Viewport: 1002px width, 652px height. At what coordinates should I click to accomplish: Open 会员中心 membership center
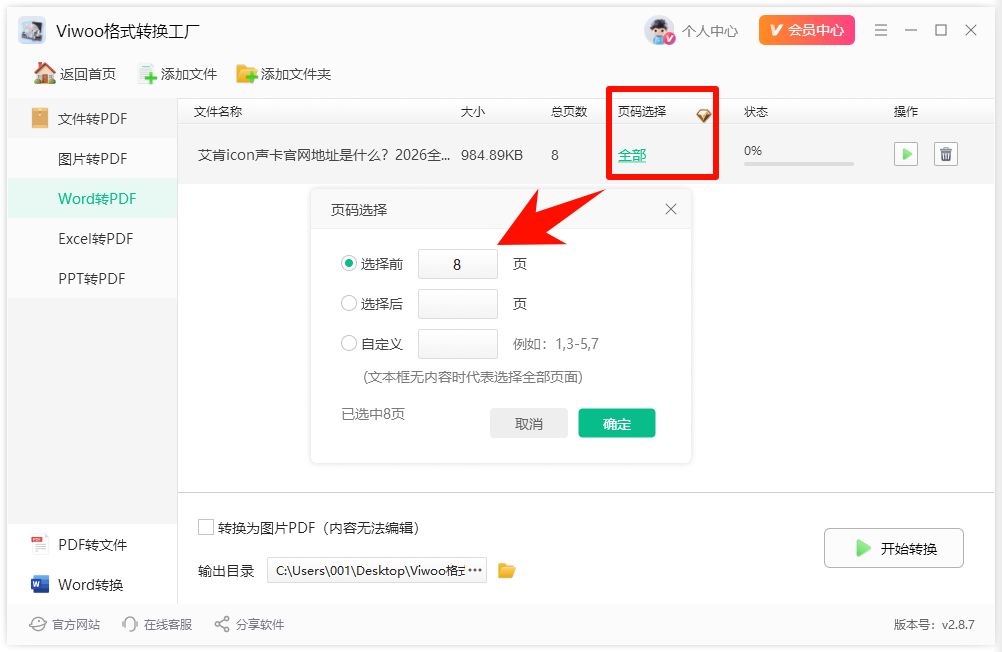(806, 30)
